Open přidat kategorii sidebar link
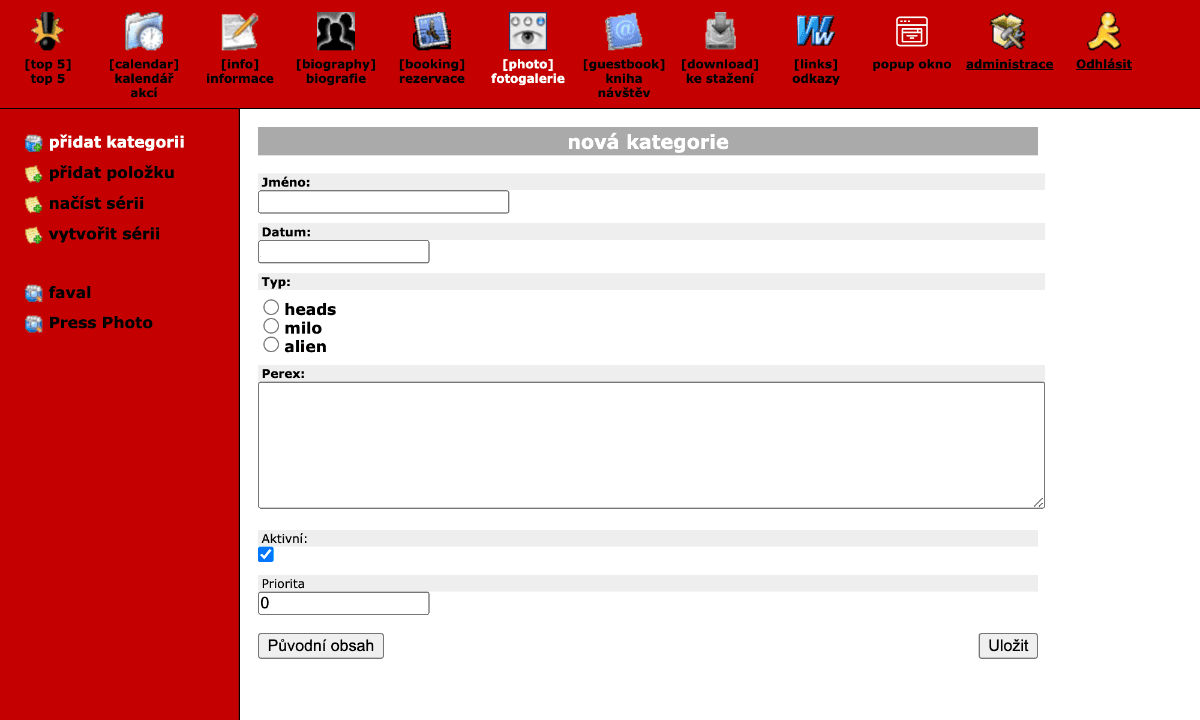The width and height of the screenshot is (1200, 720). [x=117, y=143]
